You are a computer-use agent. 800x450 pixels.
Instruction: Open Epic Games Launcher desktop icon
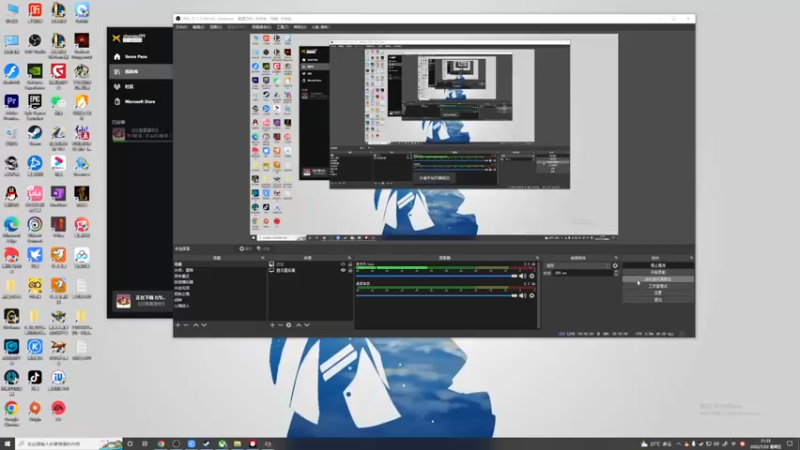[x=35, y=105]
